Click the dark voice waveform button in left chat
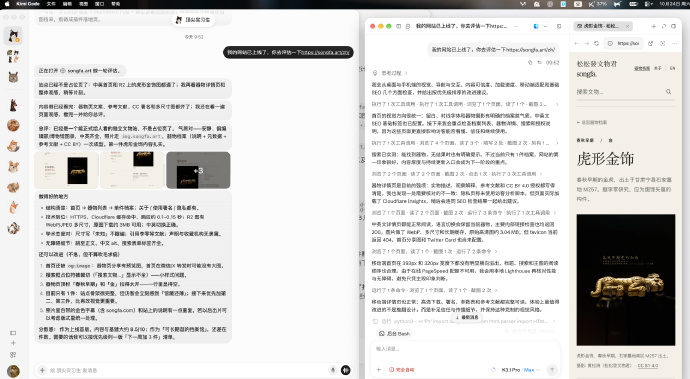Image resolution: width=690 pixels, height=379 pixels. coord(346,370)
